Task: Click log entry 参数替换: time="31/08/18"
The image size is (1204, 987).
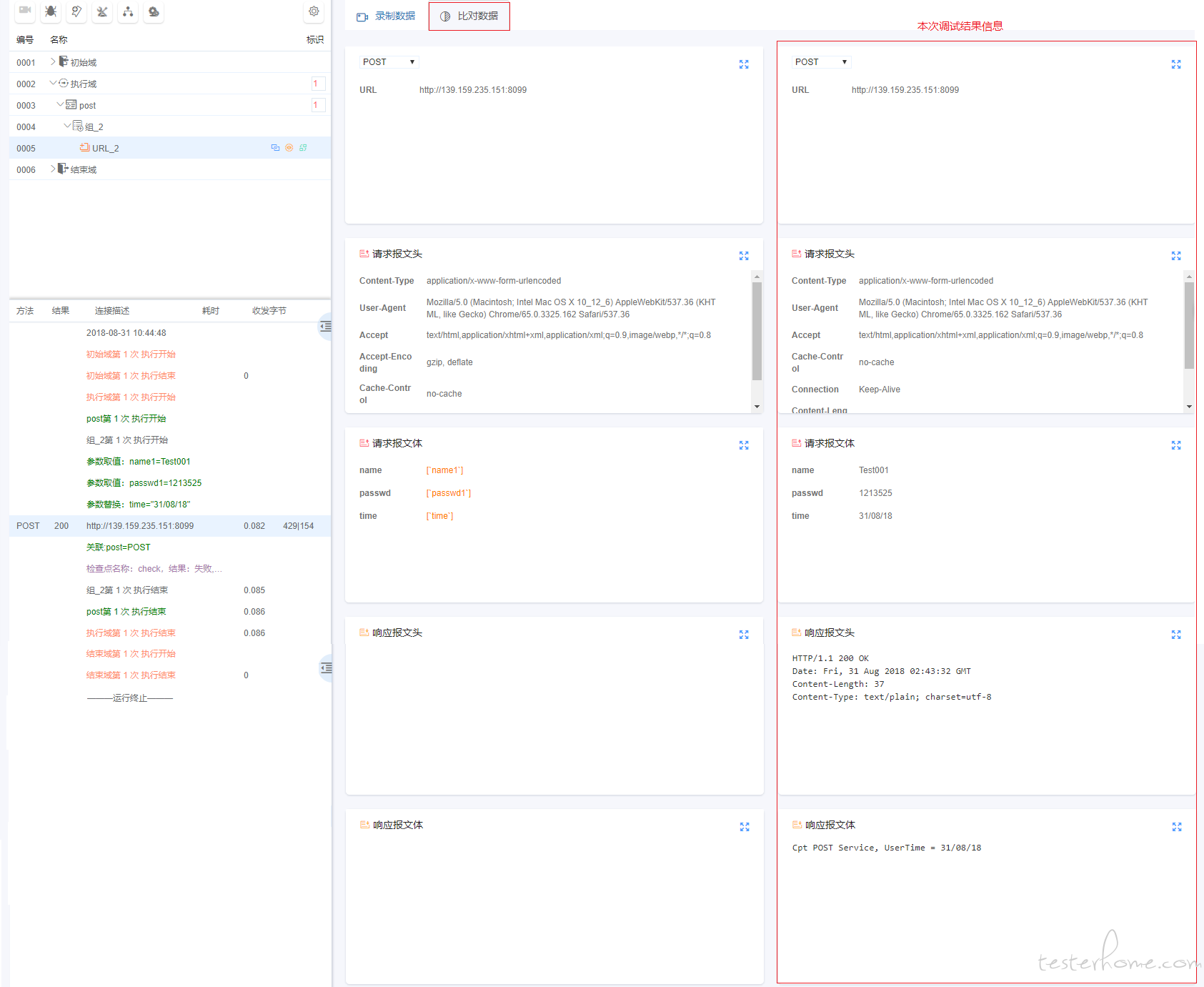Action: [x=138, y=505]
